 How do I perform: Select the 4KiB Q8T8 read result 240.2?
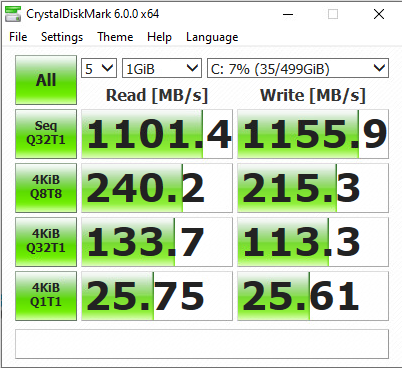157,188
